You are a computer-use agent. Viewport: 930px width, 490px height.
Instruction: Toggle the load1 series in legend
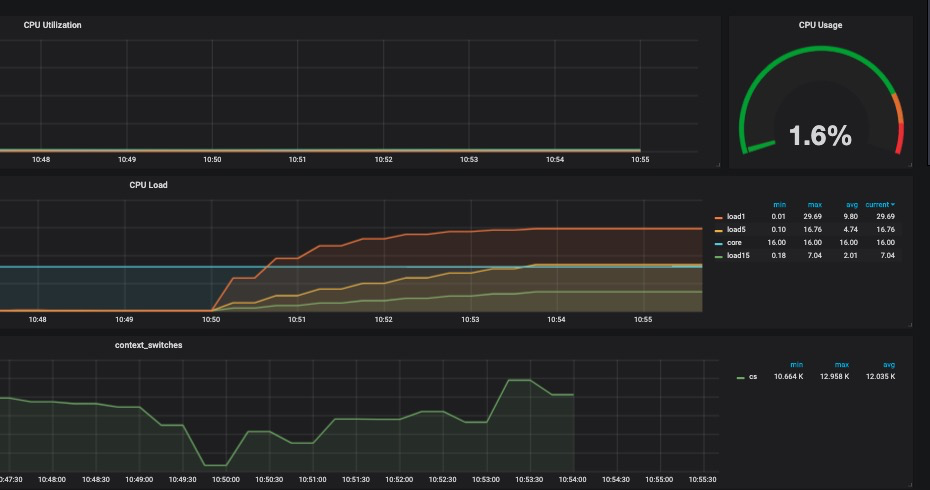tap(735, 217)
